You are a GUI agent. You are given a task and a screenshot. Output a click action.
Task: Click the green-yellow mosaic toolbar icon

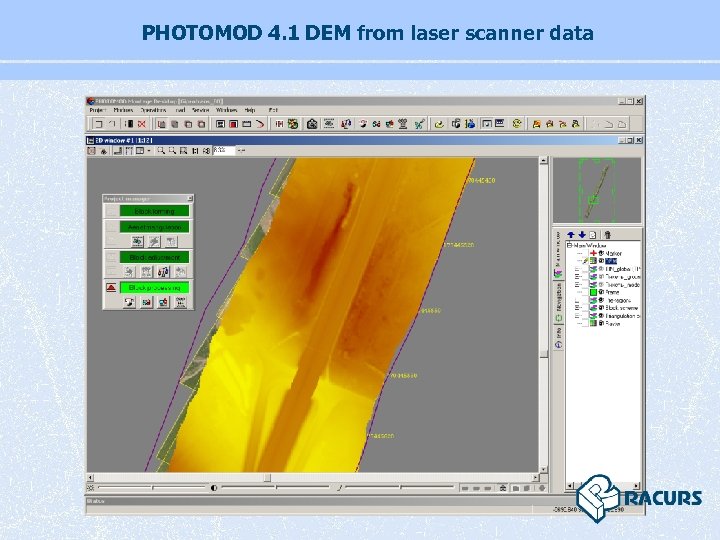(x=293, y=124)
